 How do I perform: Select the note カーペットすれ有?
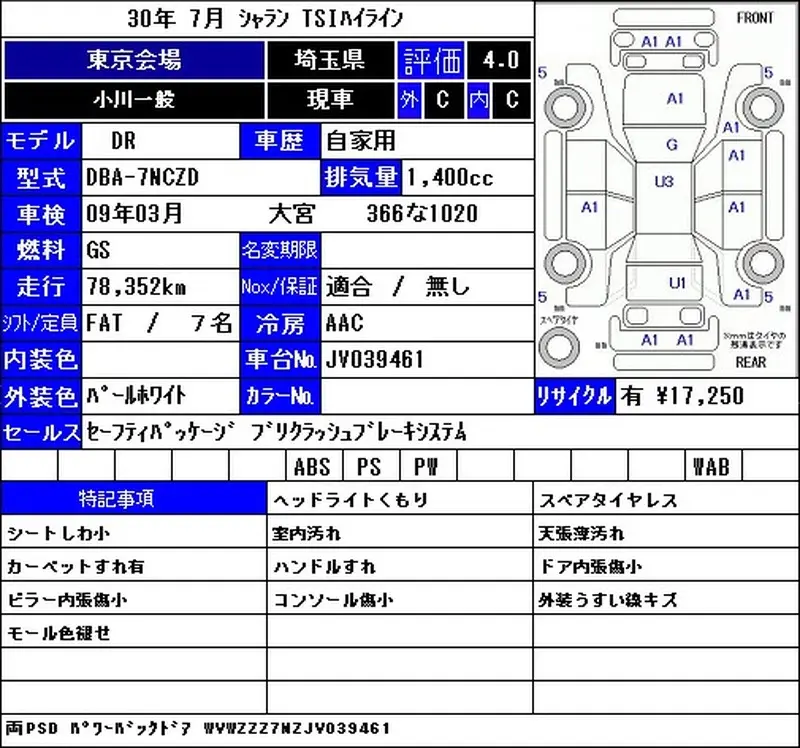point(76,566)
